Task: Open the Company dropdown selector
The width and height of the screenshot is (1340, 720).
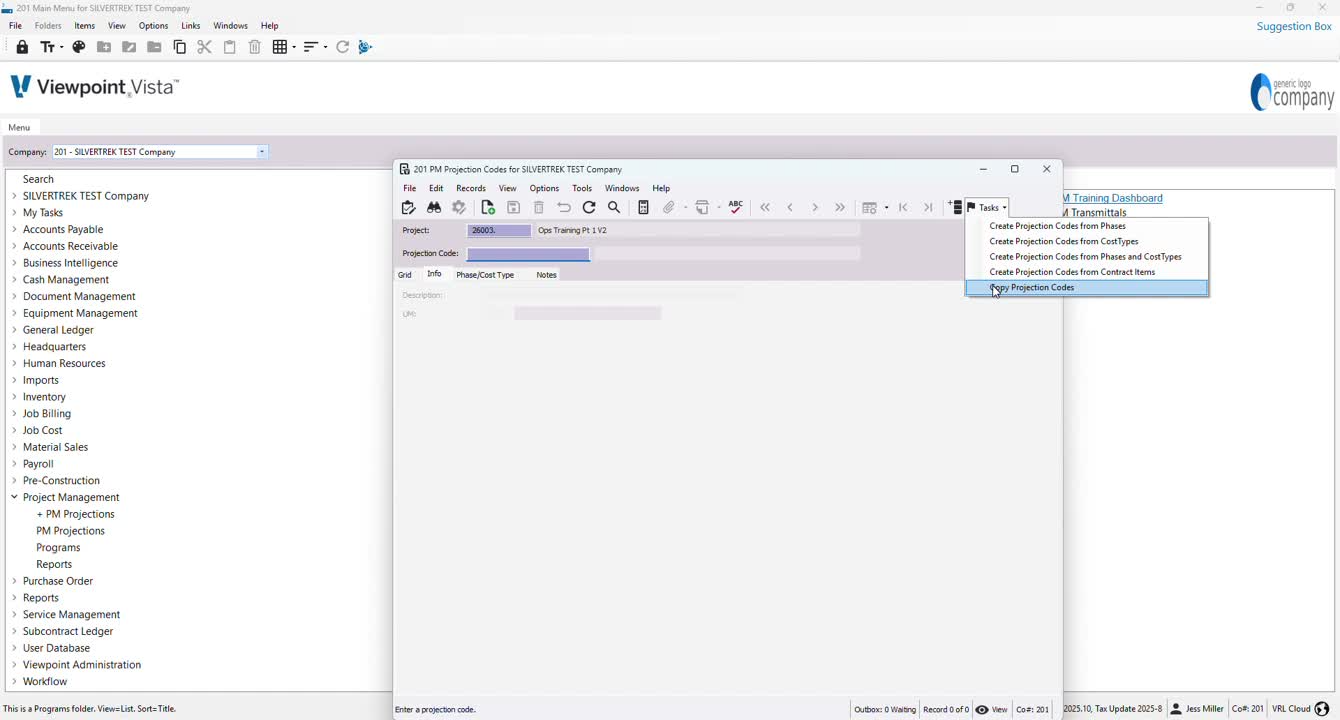Action: point(262,152)
